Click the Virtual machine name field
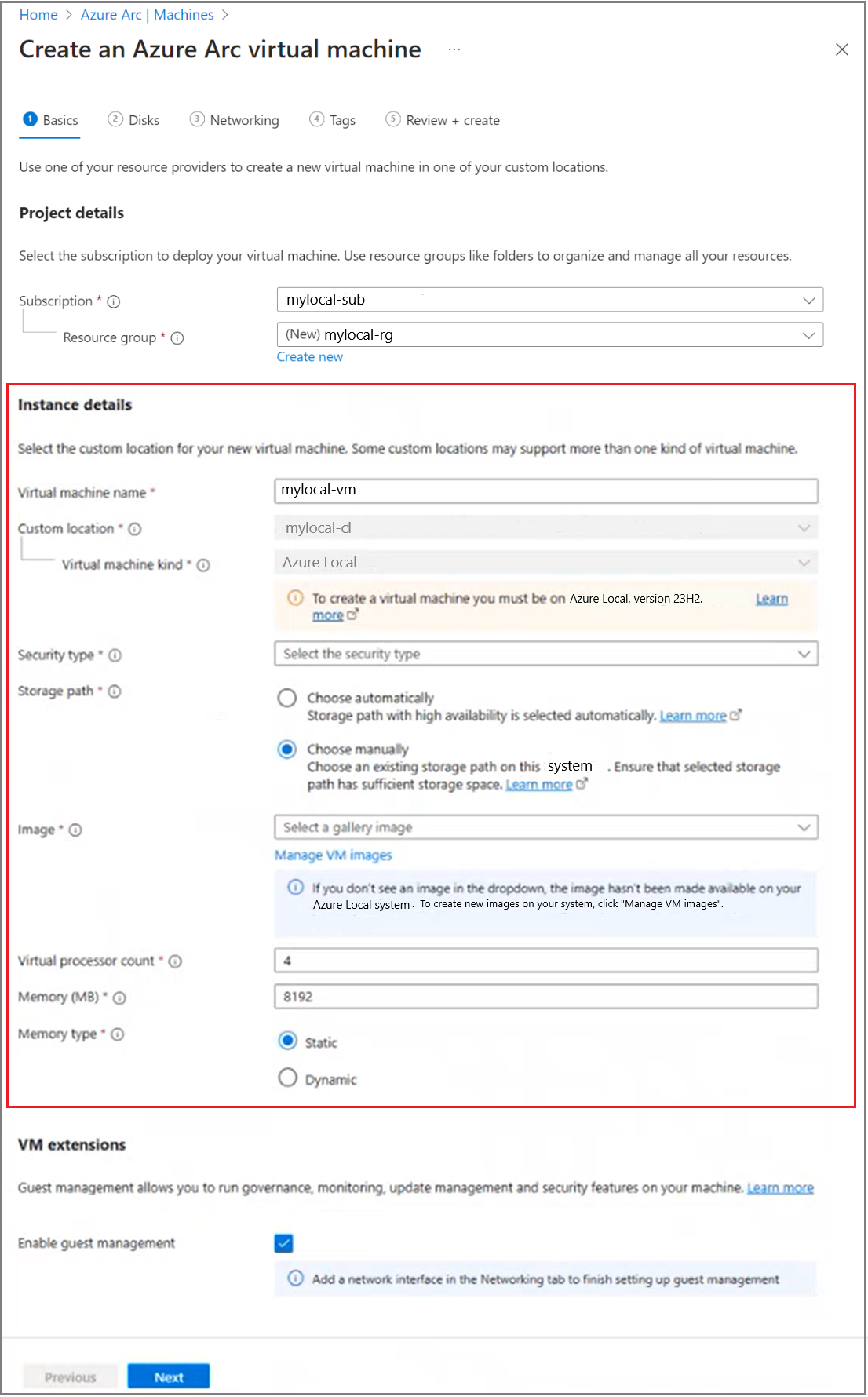The image size is (868, 1397). (x=545, y=491)
